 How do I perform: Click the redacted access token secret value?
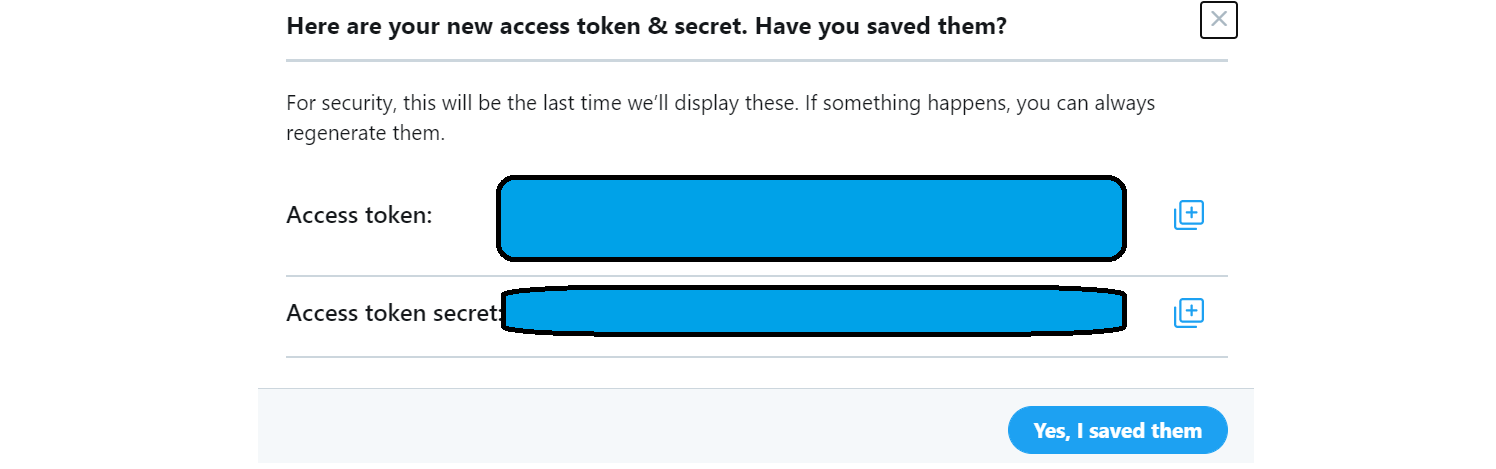pyautogui.click(x=814, y=311)
